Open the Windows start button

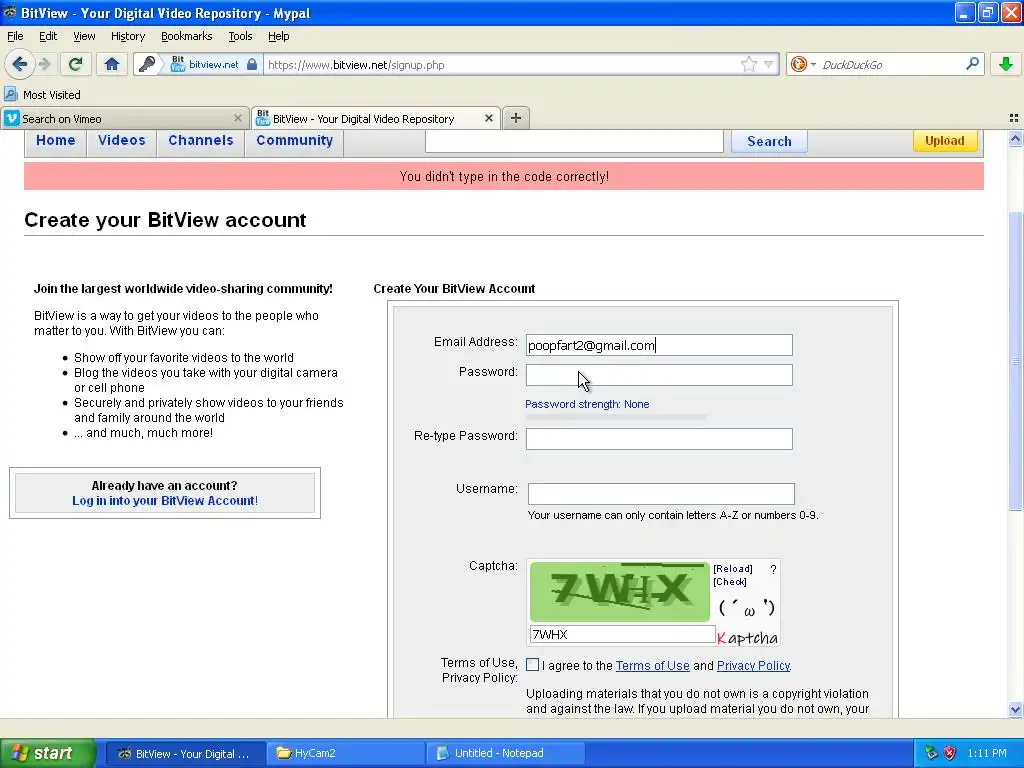[x=48, y=753]
